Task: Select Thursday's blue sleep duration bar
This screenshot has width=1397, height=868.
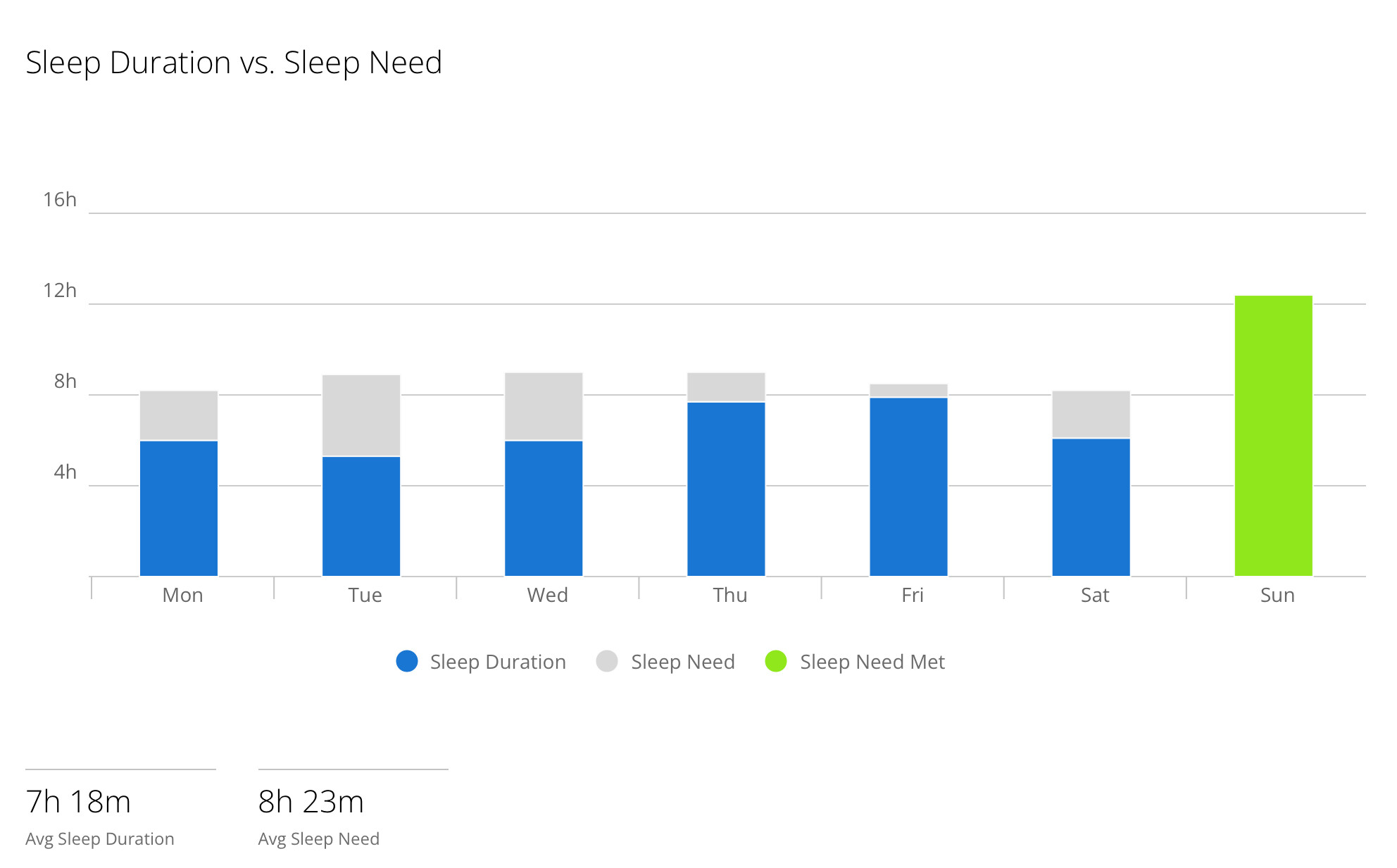Action: (726, 489)
